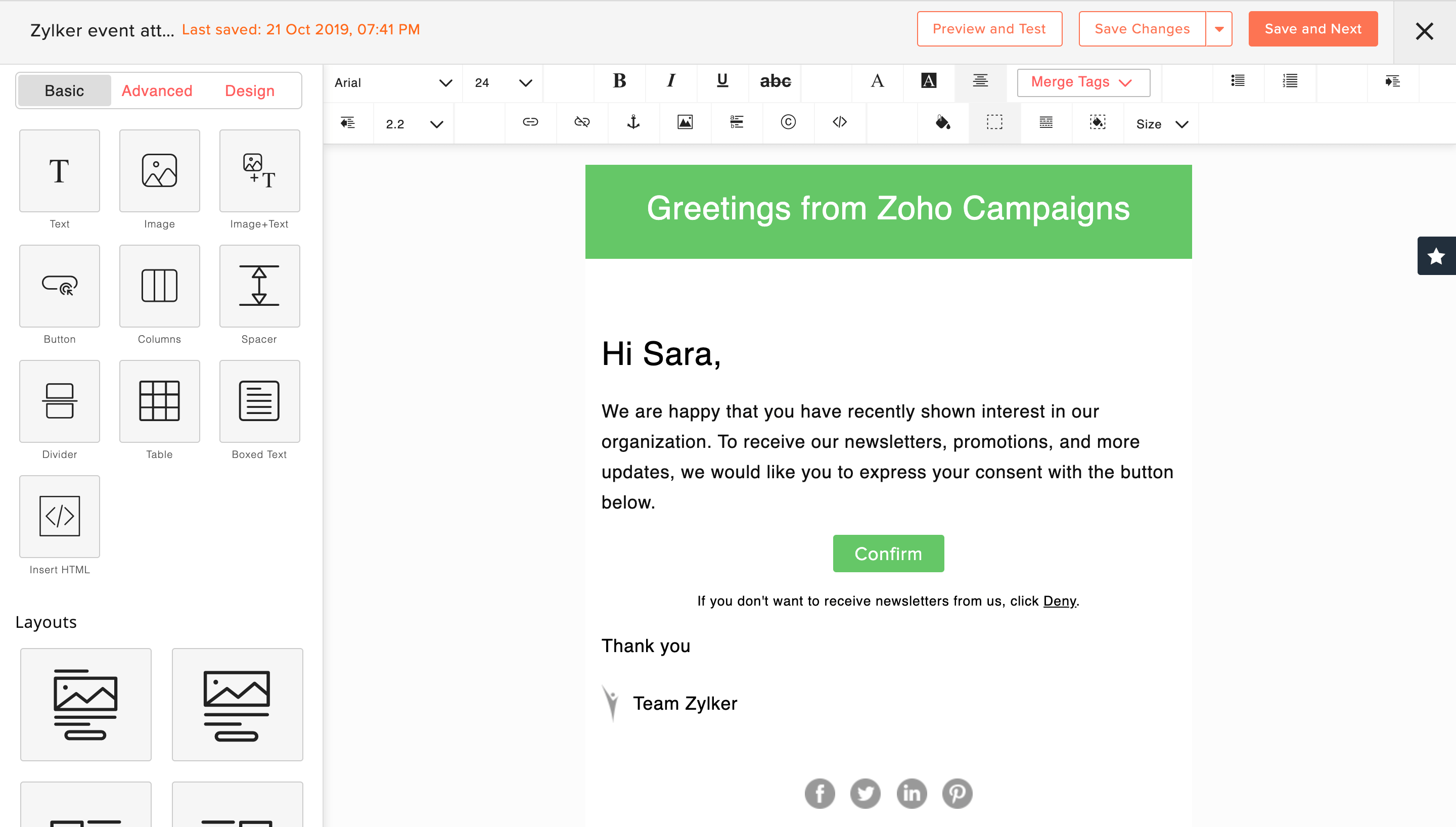This screenshot has width=1456, height=827.
Task: Open the background fill color bucket
Action: click(943, 122)
